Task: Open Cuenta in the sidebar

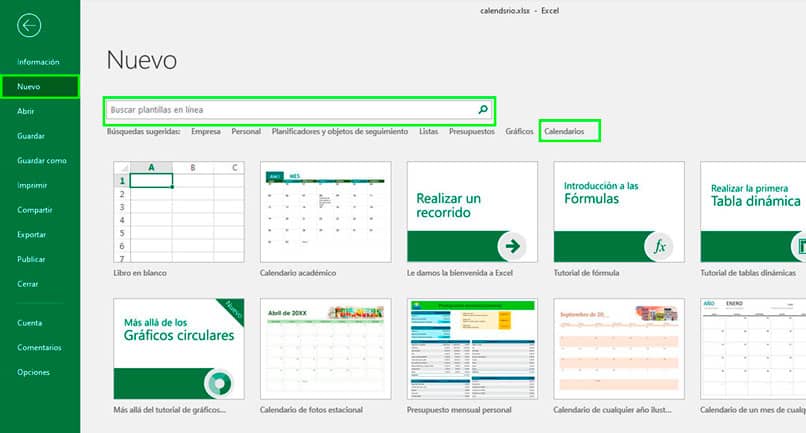Action: point(29,323)
